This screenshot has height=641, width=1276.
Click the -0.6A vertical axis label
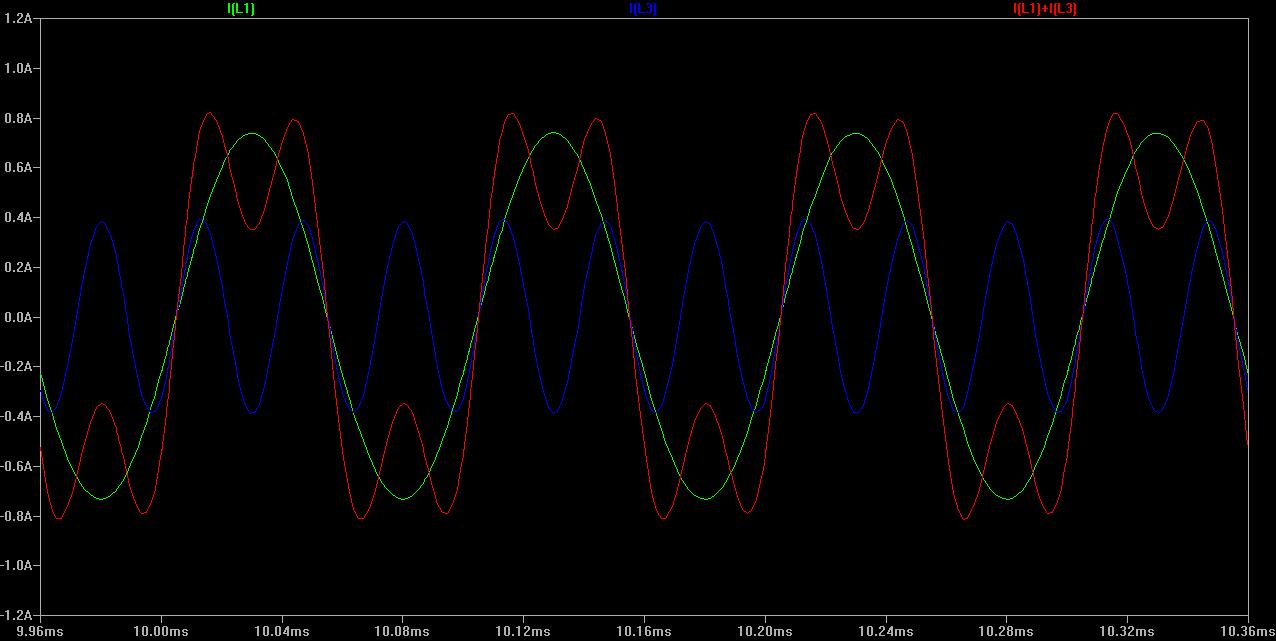(x=18, y=466)
